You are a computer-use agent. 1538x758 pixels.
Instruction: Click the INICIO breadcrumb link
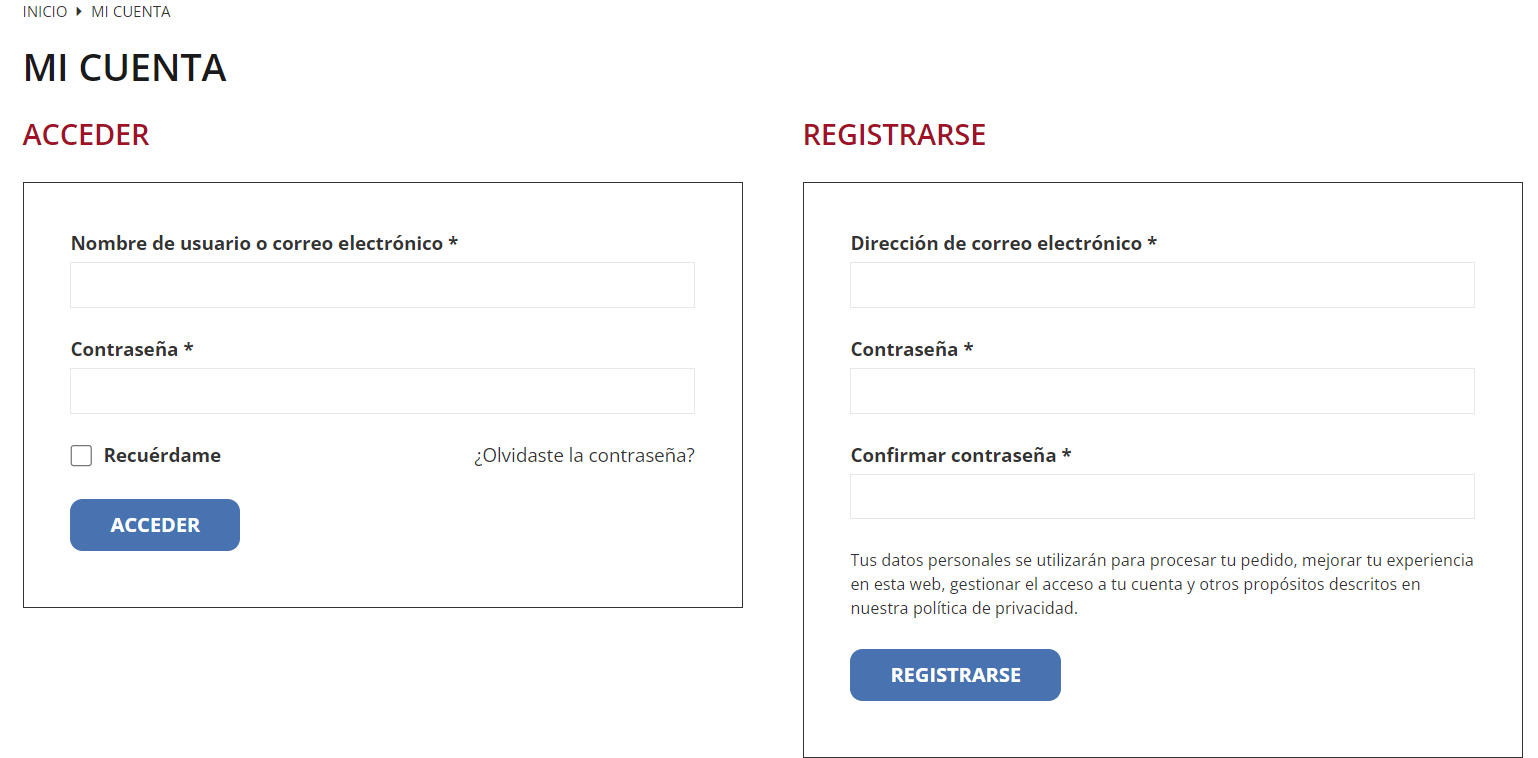tap(45, 12)
